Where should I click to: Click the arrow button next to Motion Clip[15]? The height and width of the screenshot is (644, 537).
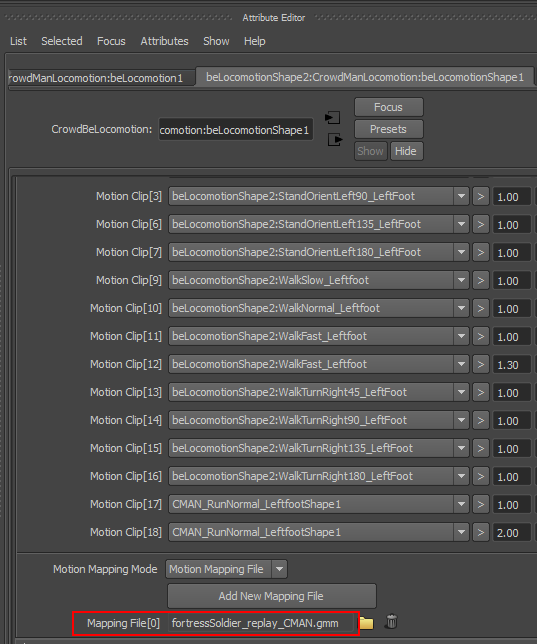pyautogui.click(x=480, y=449)
